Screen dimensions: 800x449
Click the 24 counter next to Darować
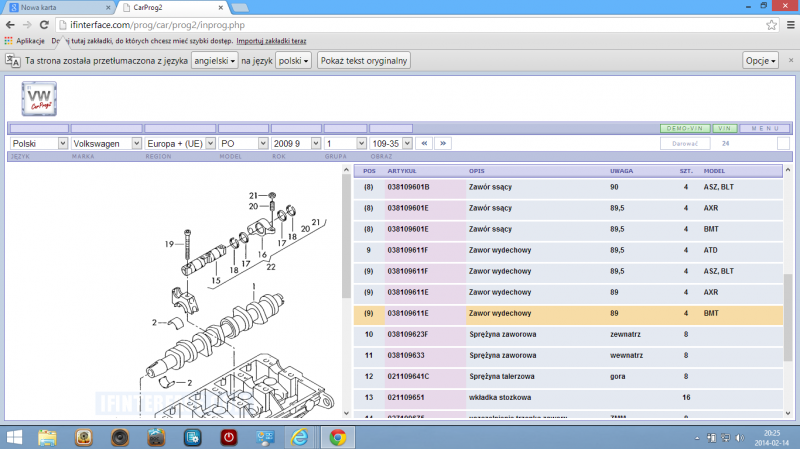[x=726, y=143]
